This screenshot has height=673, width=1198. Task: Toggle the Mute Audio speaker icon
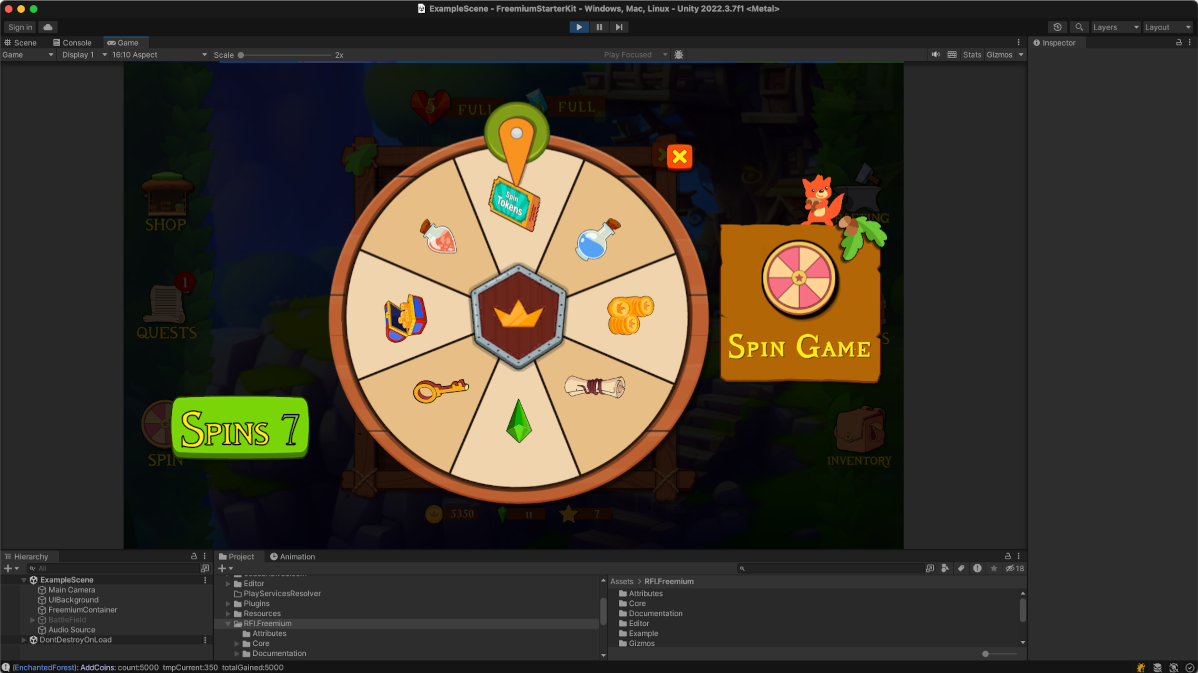pos(935,55)
